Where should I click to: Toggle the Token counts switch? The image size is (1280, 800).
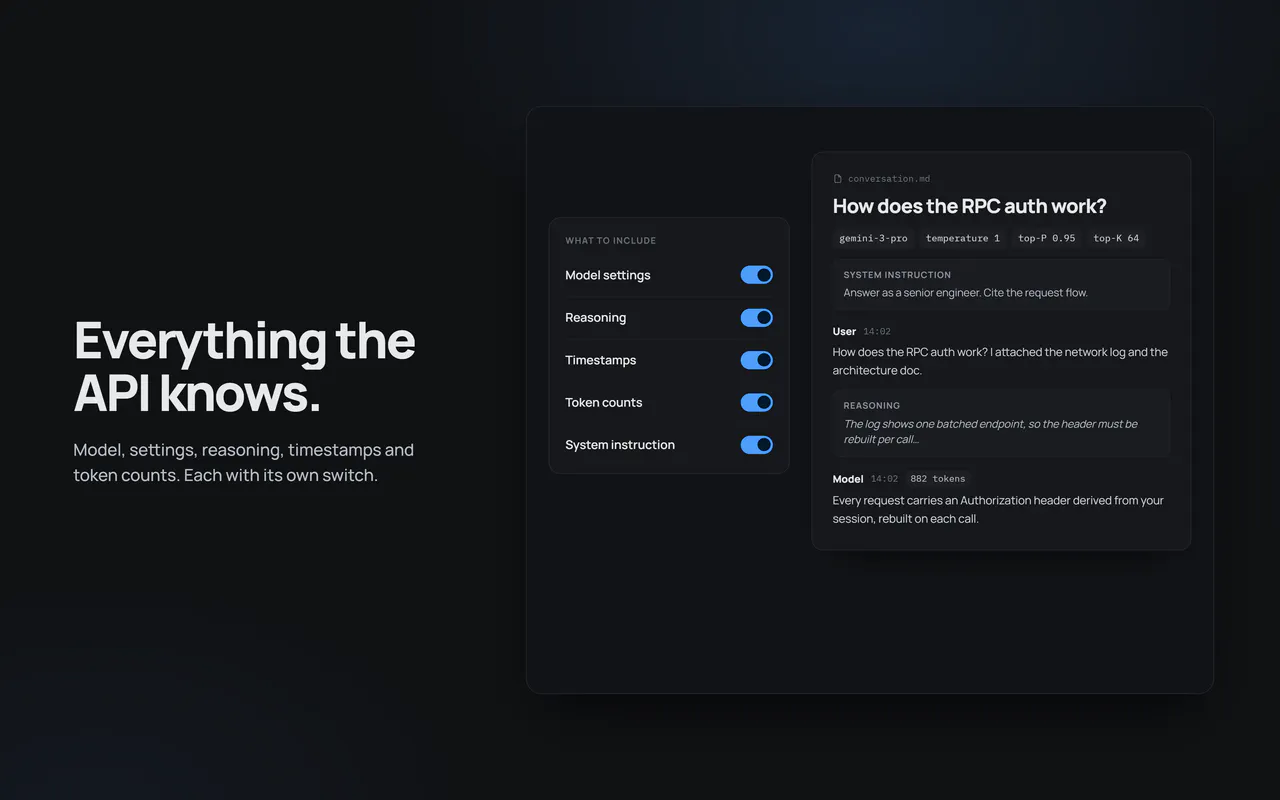pos(757,402)
